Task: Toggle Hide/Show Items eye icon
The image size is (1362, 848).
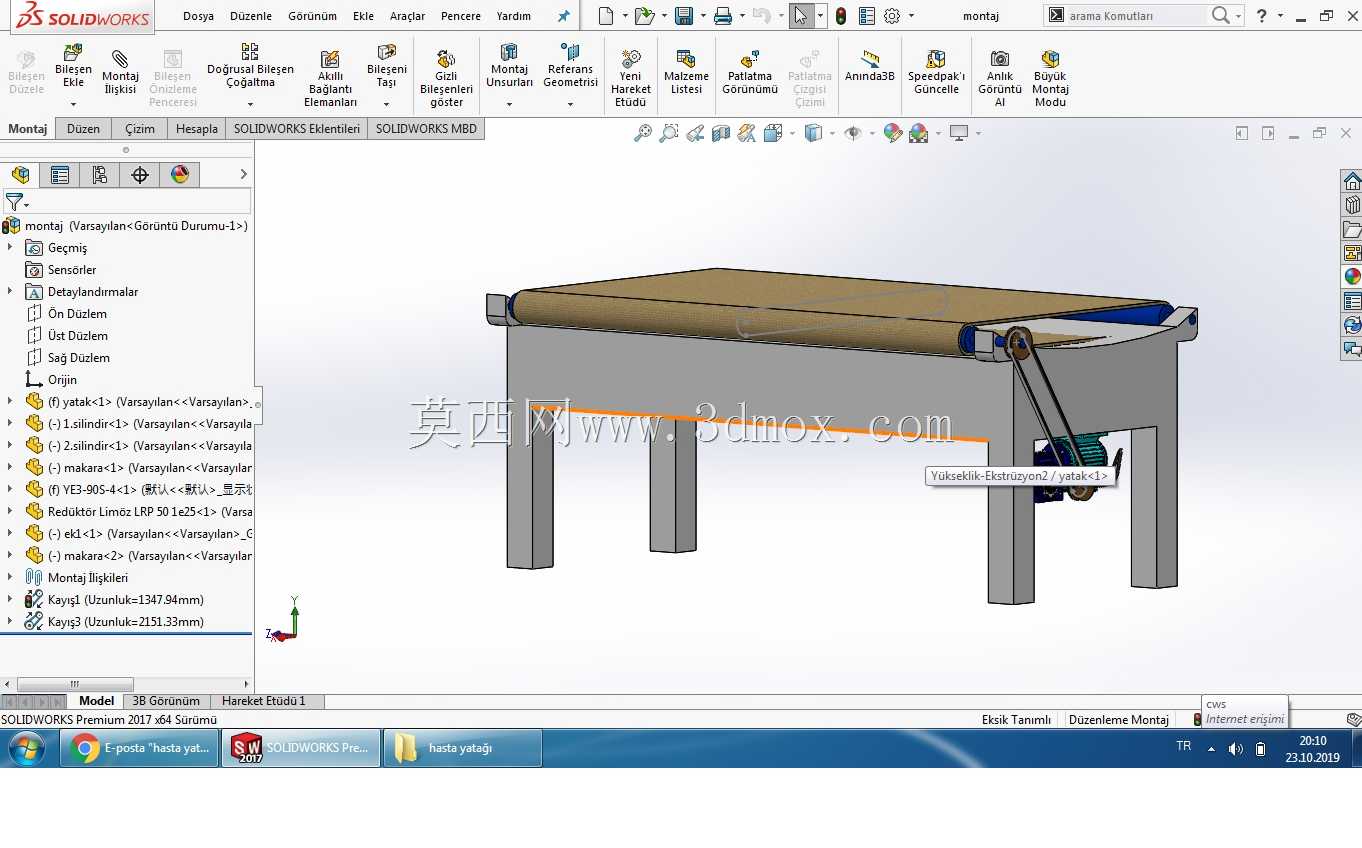Action: click(x=852, y=133)
